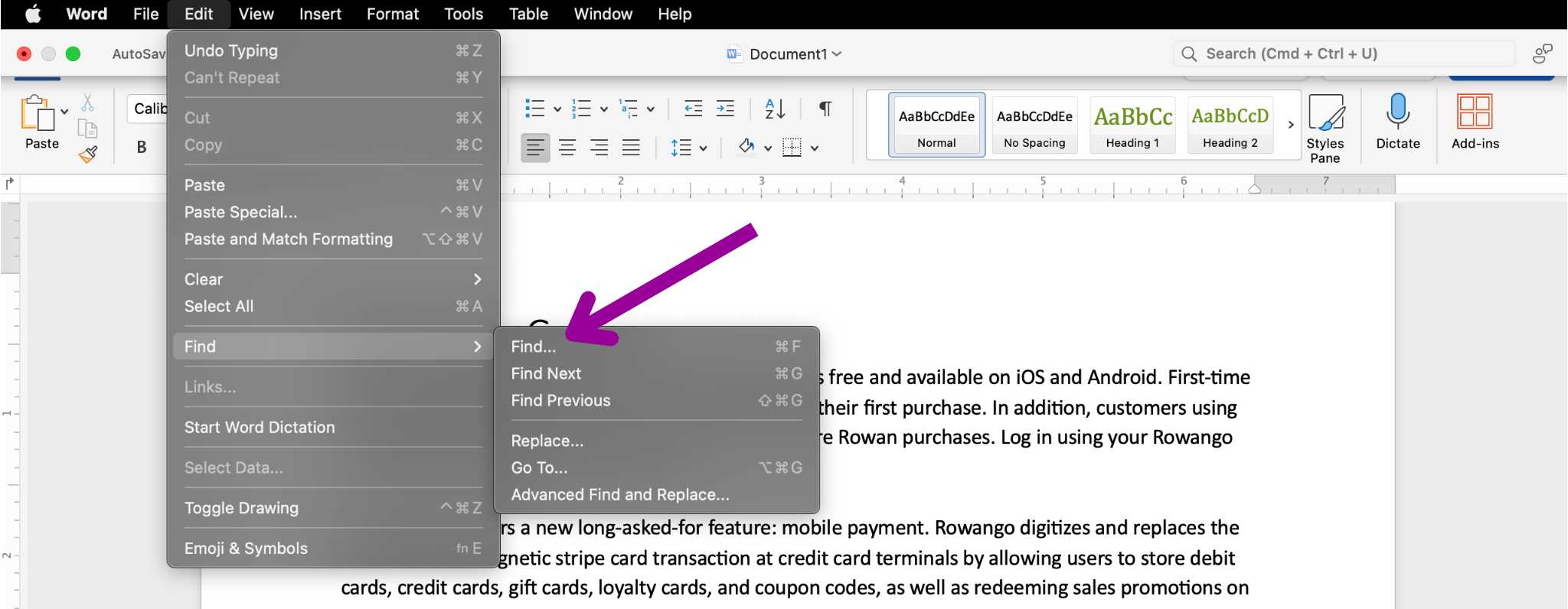This screenshot has height=609, width=1568.
Task: Click the Bullets list icon
Action: point(534,109)
